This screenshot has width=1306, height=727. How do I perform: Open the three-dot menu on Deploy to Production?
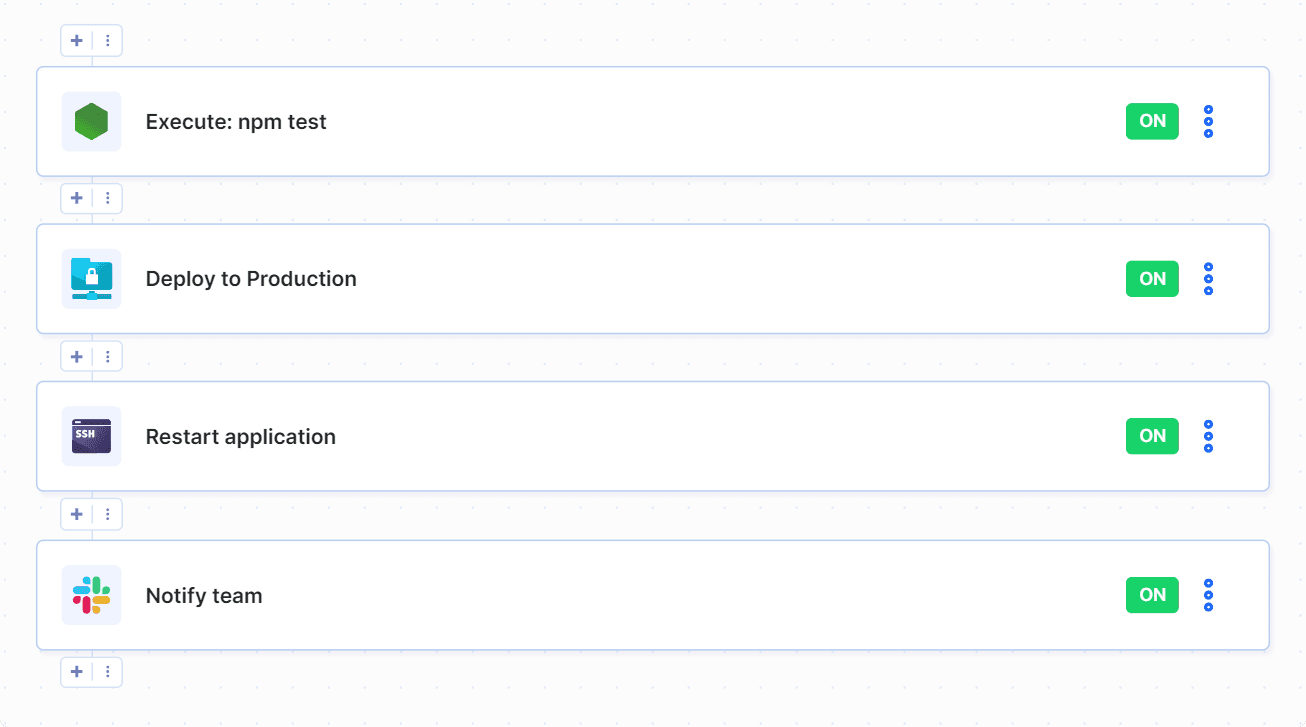tap(1208, 279)
